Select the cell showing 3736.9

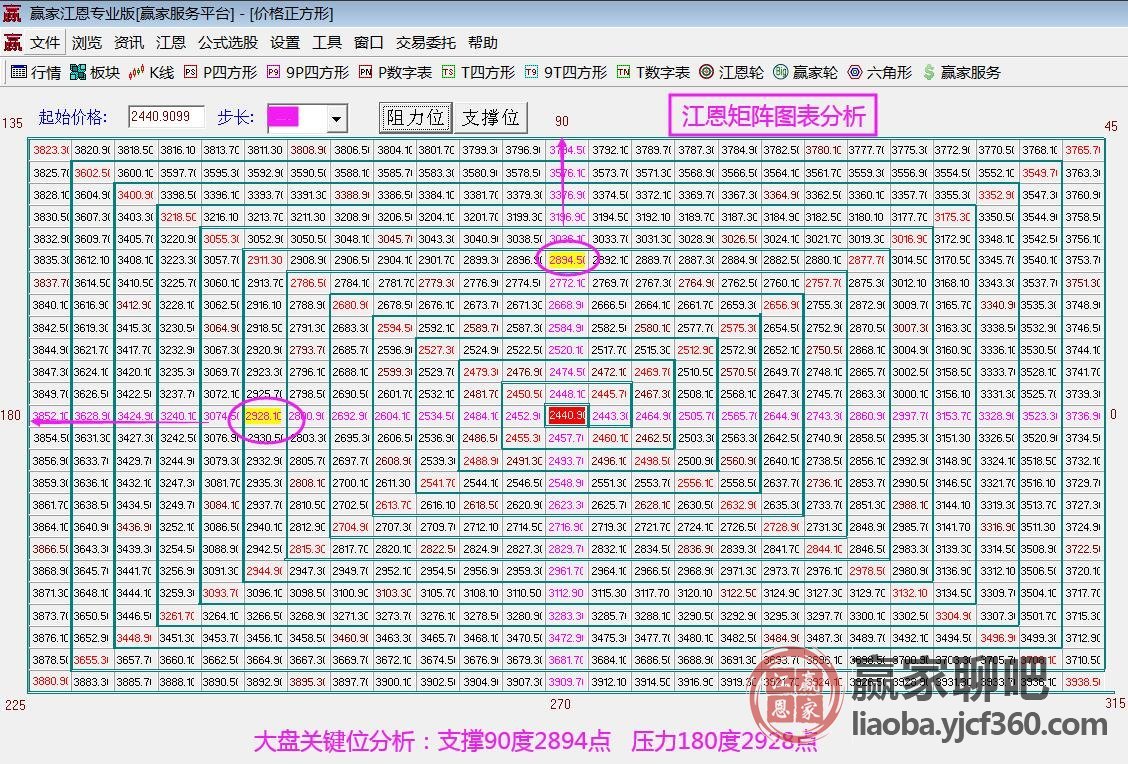pyautogui.click(x=1083, y=416)
